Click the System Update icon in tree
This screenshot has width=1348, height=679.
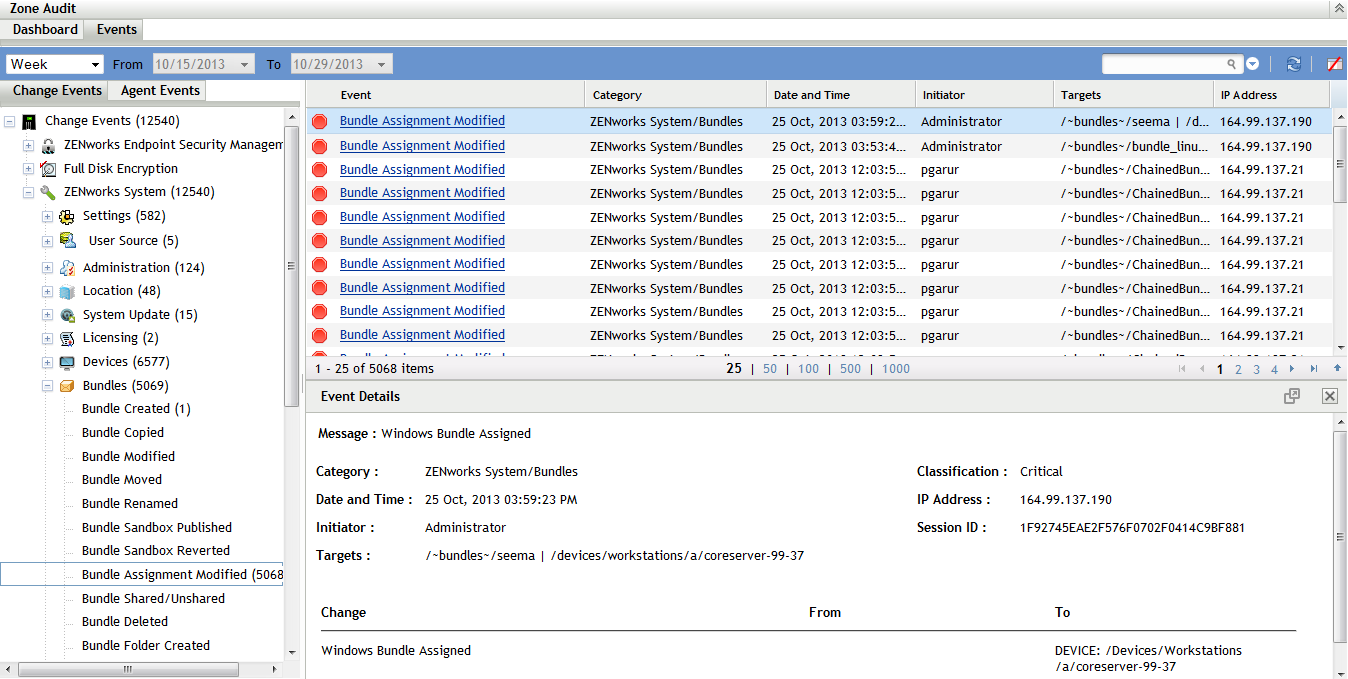pyautogui.click(x=67, y=315)
